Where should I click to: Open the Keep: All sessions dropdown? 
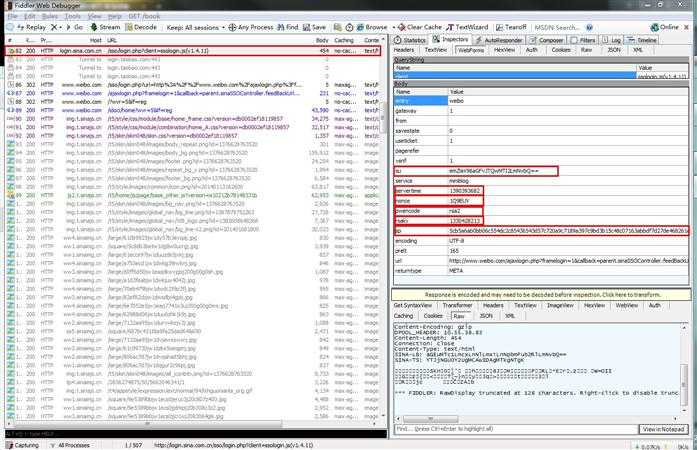[x=195, y=27]
